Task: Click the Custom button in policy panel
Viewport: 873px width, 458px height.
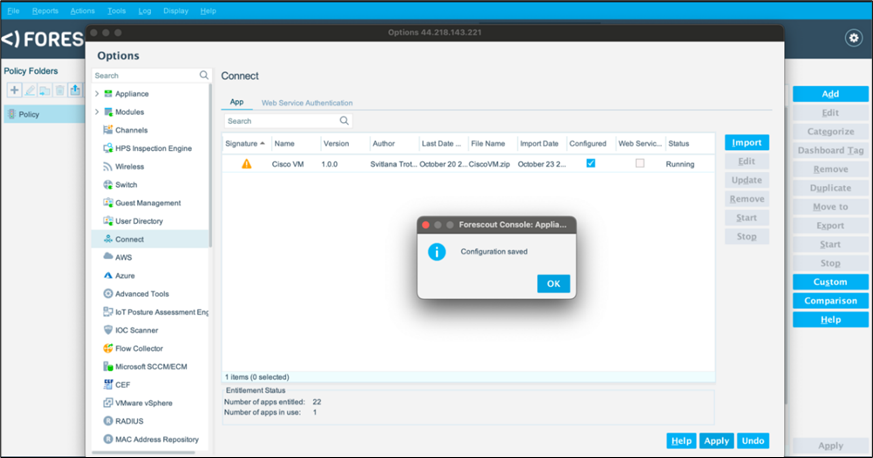Action: pos(830,282)
